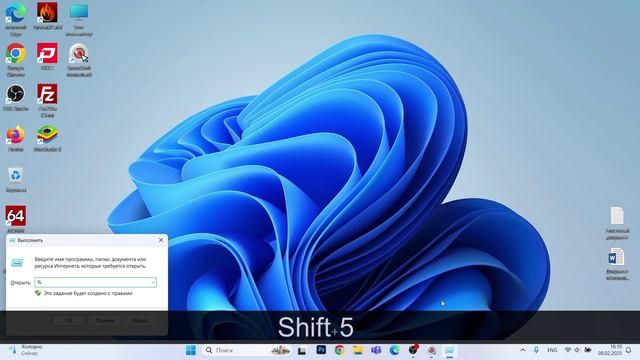
Task: Open the notifications bell
Action: pyautogui.click(x=629, y=350)
